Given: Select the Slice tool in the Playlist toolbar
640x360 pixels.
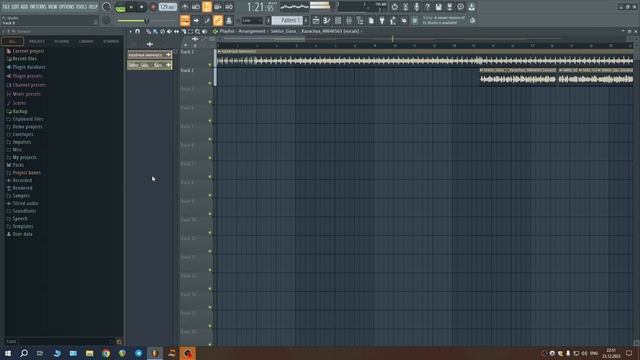Looking at the screenshot, I should click(184, 31).
